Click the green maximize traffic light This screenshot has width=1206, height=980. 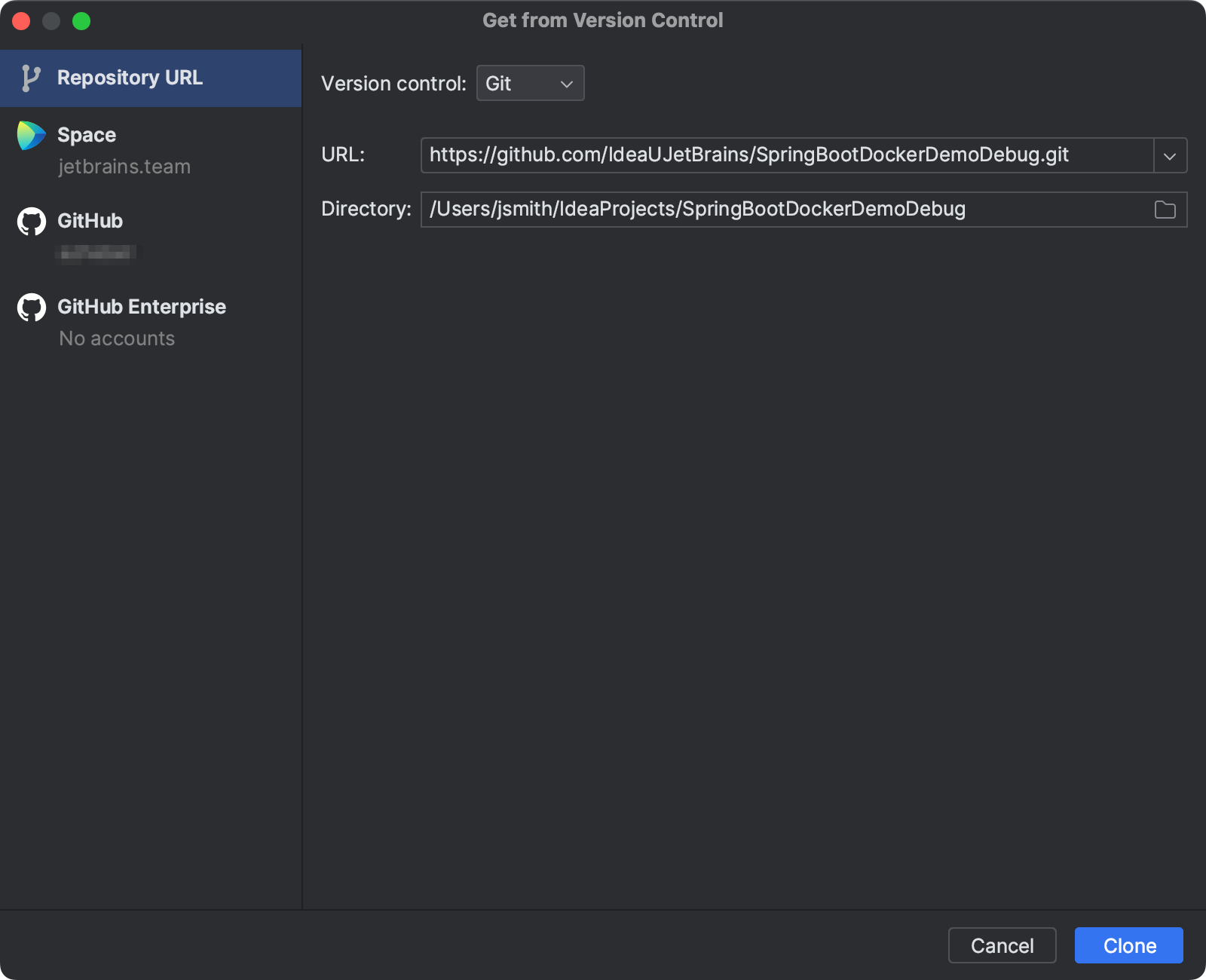[81, 21]
